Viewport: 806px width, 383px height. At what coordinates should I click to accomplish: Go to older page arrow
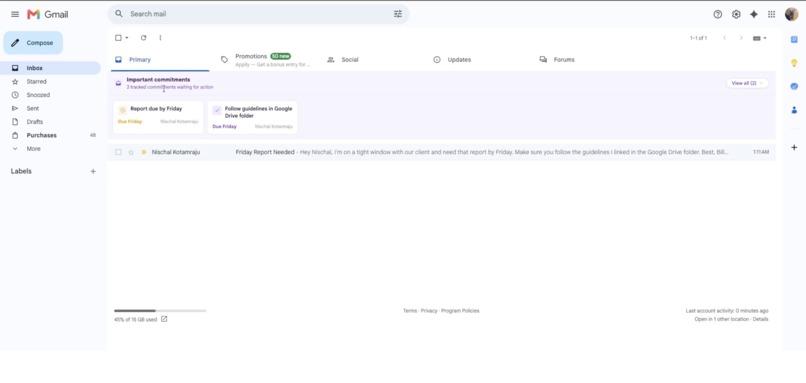741,38
